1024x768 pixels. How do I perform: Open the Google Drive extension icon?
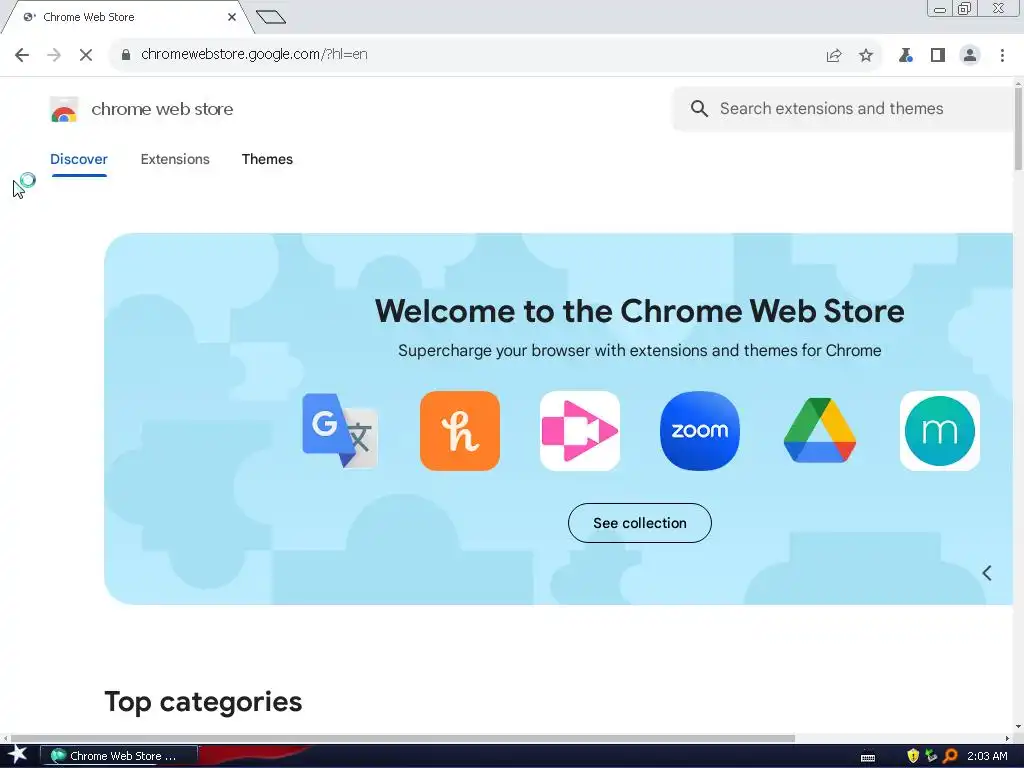click(820, 431)
